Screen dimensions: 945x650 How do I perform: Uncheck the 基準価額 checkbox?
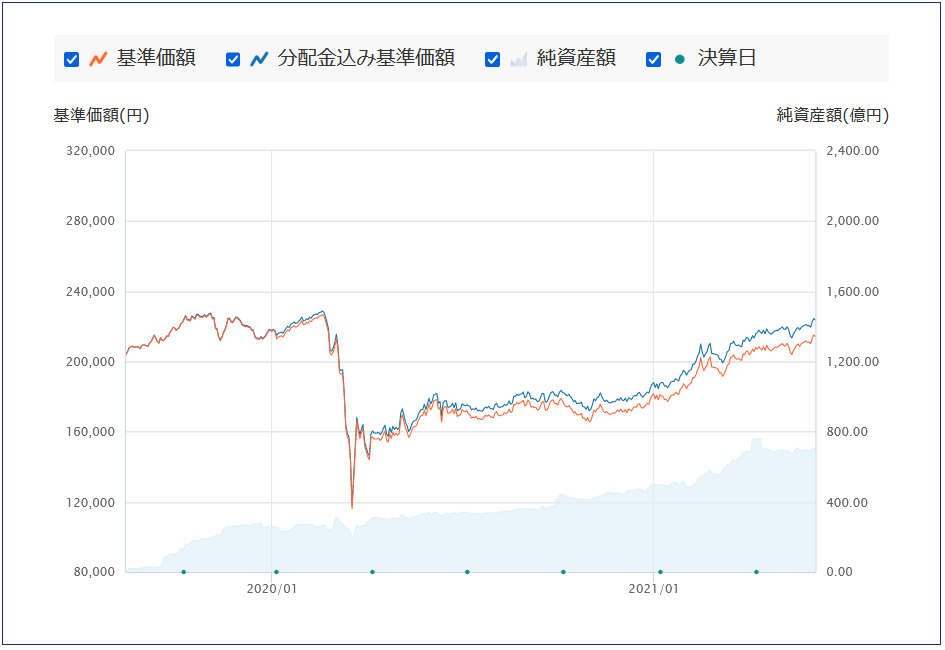[x=71, y=59]
